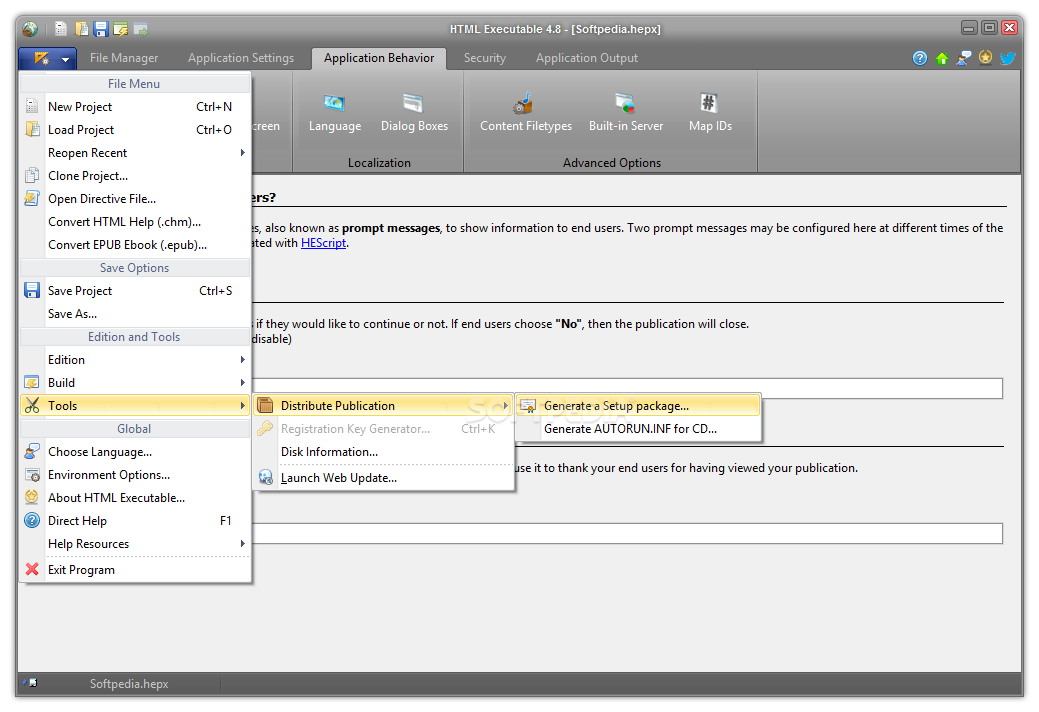The height and width of the screenshot is (712, 1039).
Task: Click the new project icon in title bar
Action: click(61, 28)
